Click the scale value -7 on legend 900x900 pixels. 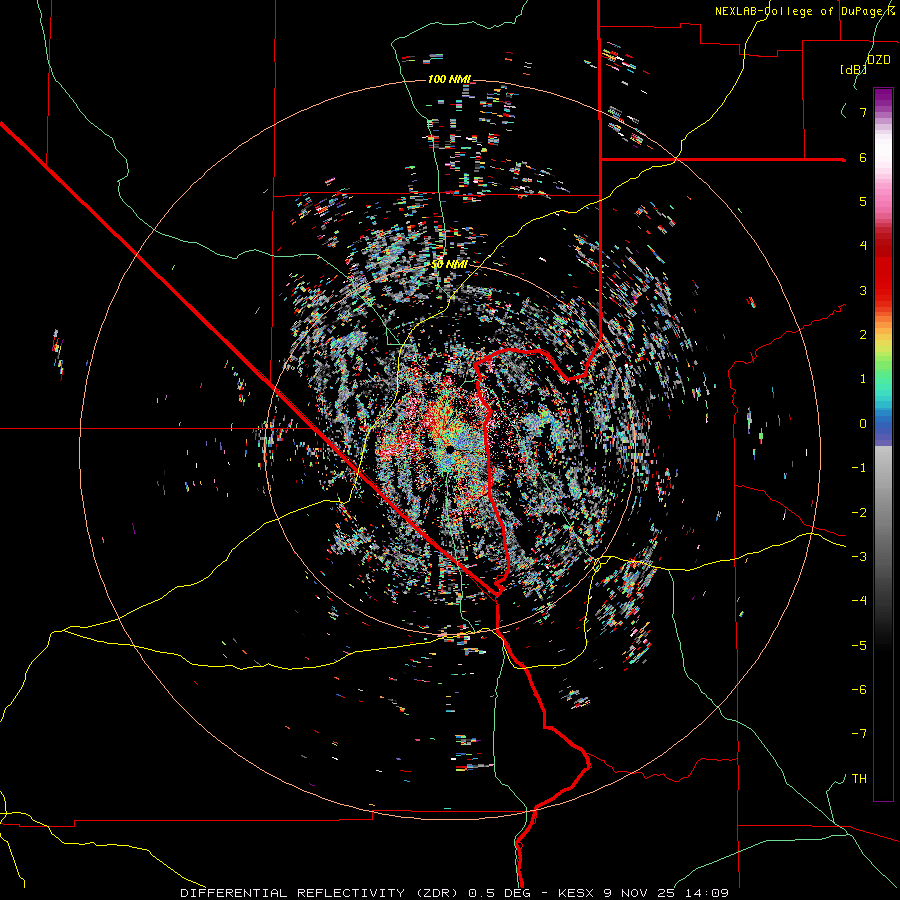tap(859, 734)
